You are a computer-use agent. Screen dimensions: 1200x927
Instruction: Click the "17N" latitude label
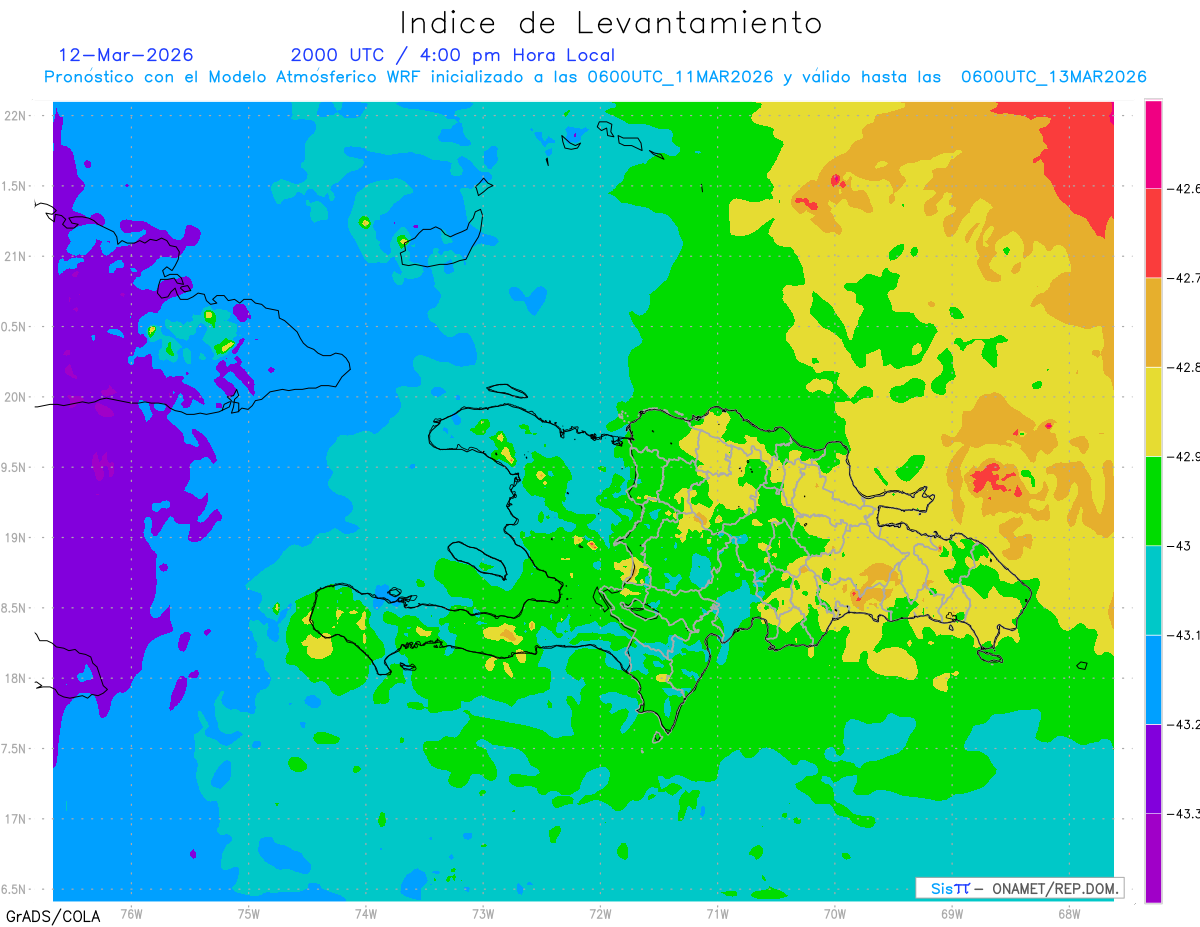(x=17, y=819)
